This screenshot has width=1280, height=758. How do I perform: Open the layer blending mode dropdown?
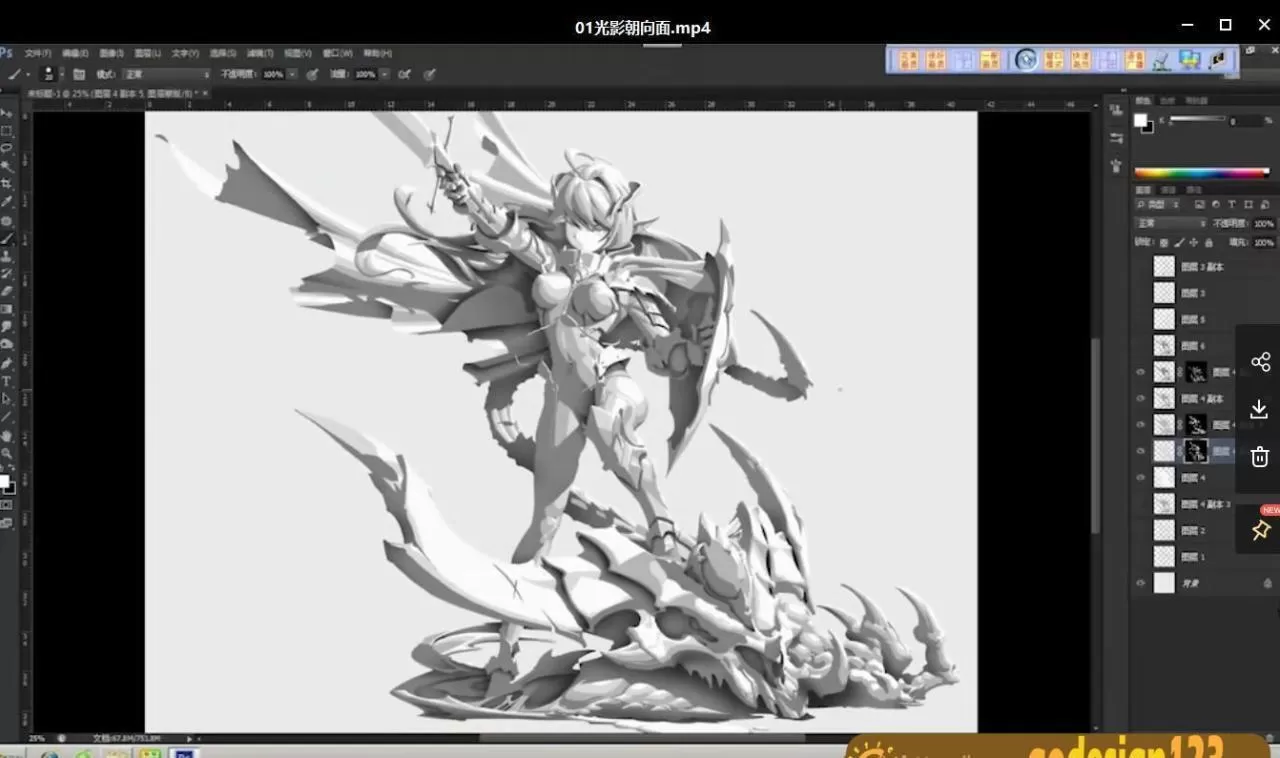click(1170, 224)
